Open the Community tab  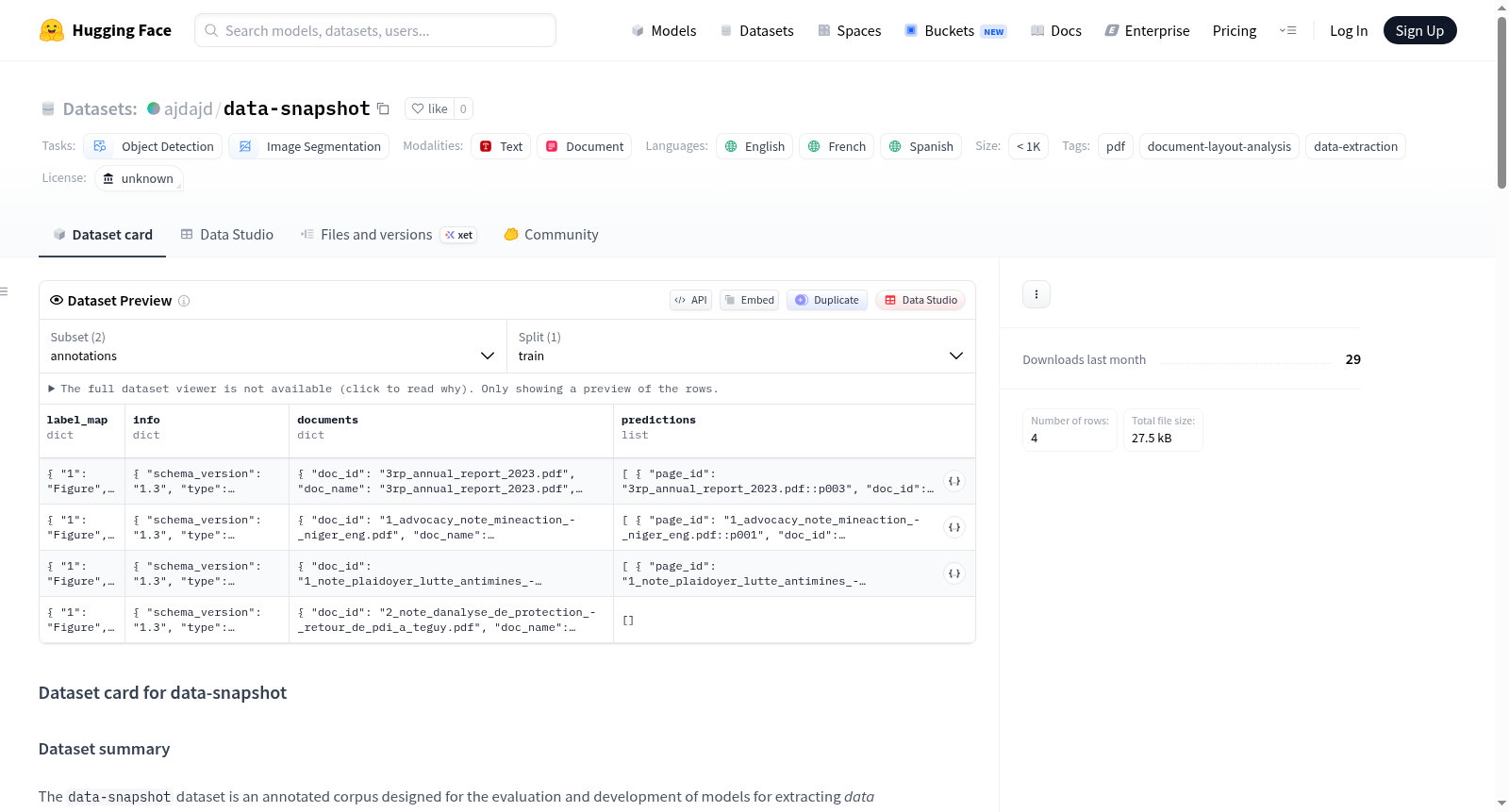pos(551,235)
